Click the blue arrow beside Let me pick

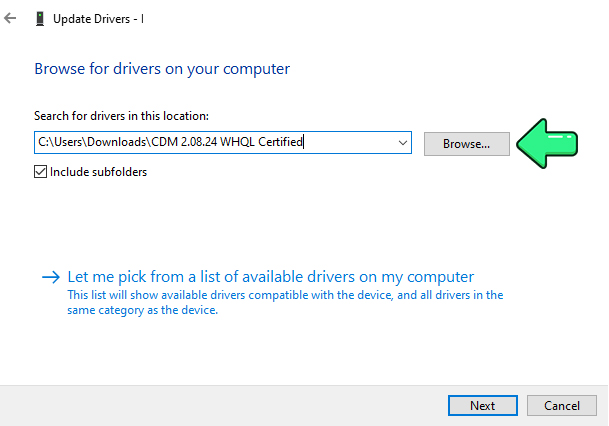tap(51, 277)
